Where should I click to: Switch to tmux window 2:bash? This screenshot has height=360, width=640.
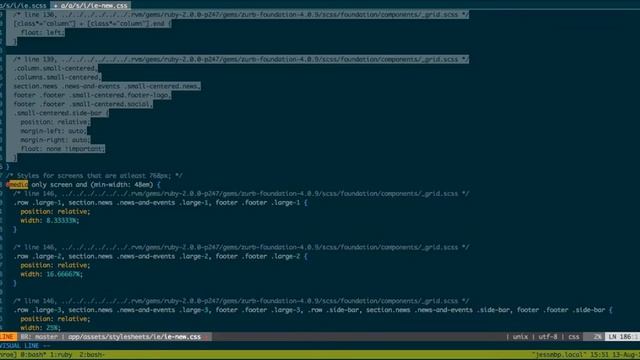(x=91, y=355)
